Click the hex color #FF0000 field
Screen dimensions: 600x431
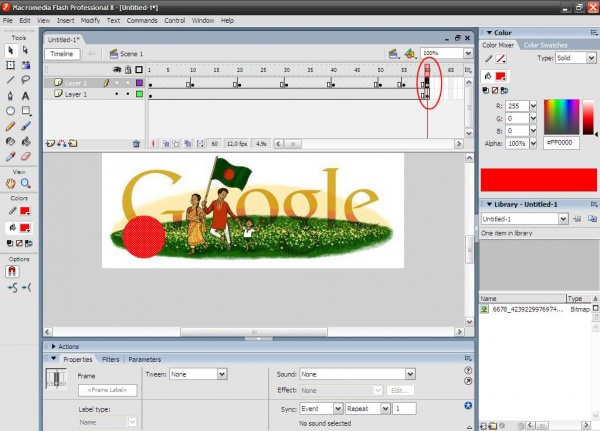tap(561, 143)
